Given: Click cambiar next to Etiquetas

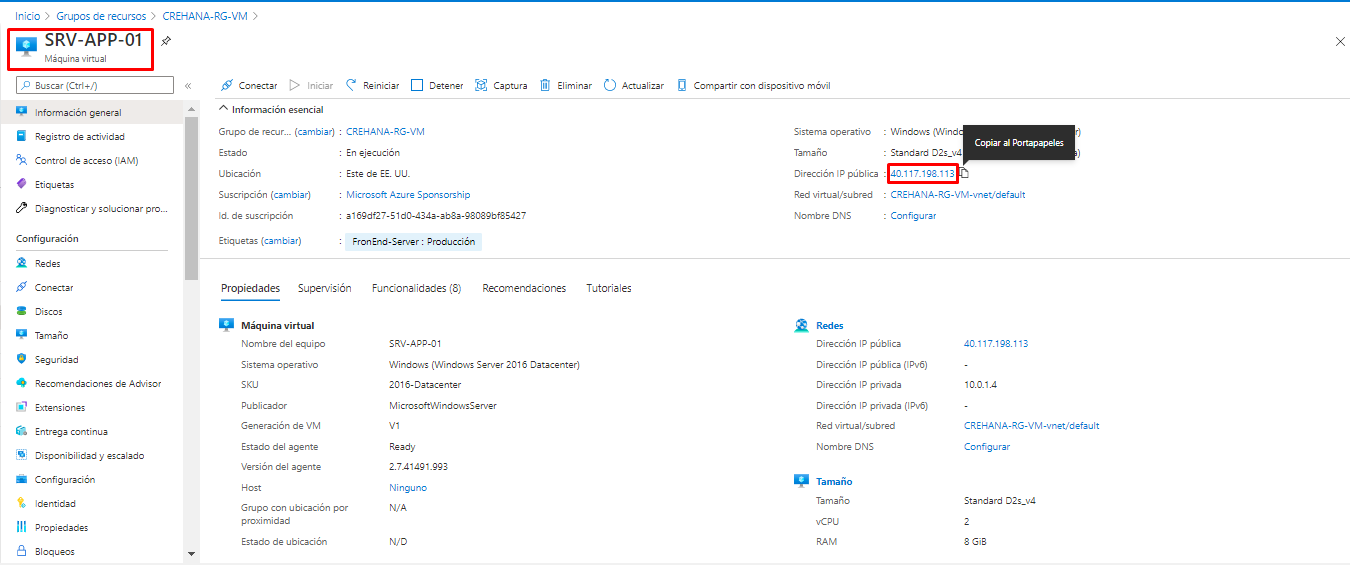Looking at the screenshot, I should pyautogui.click(x=282, y=241).
